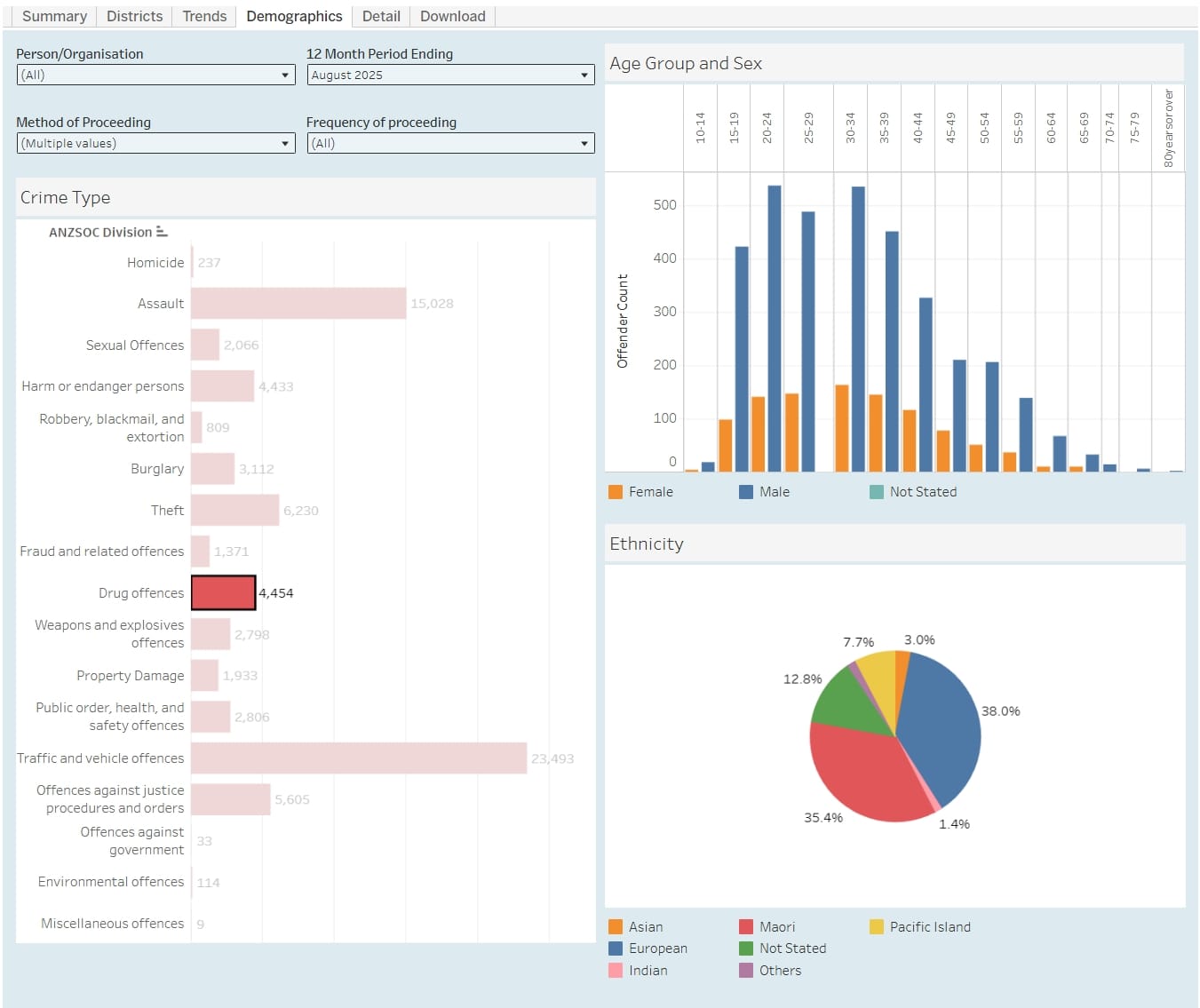Click the Maori legend color swatch
Image resolution: width=1200 pixels, height=1008 pixels.
point(746,927)
